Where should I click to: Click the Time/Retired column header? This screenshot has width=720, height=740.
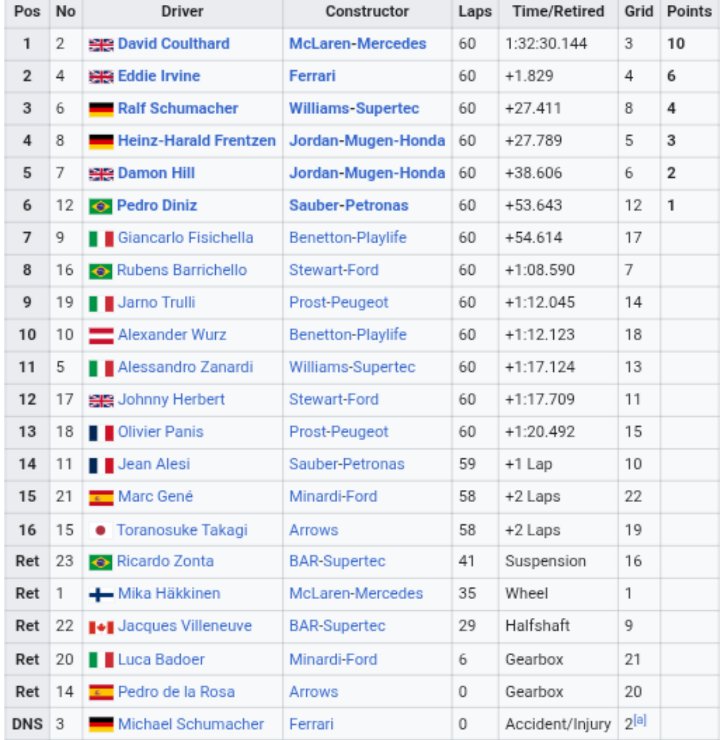(x=558, y=12)
